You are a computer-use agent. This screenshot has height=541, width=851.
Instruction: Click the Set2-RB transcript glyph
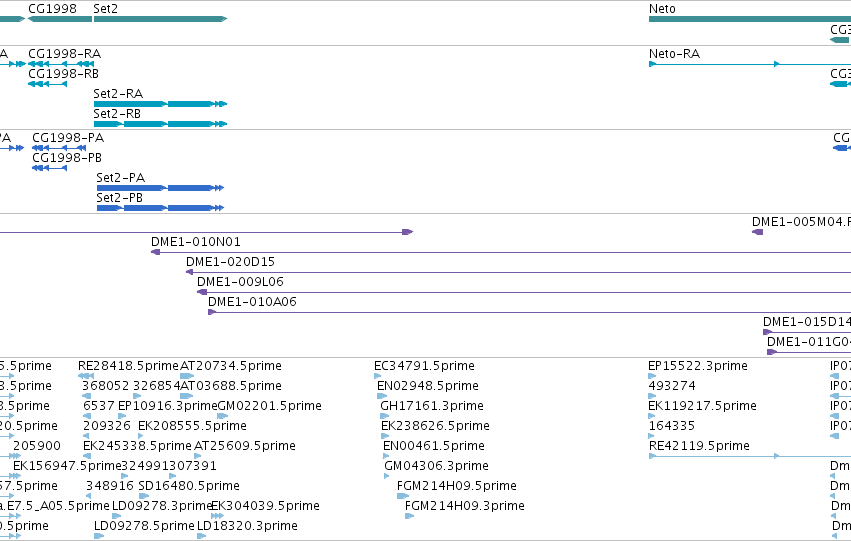tap(160, 124)
